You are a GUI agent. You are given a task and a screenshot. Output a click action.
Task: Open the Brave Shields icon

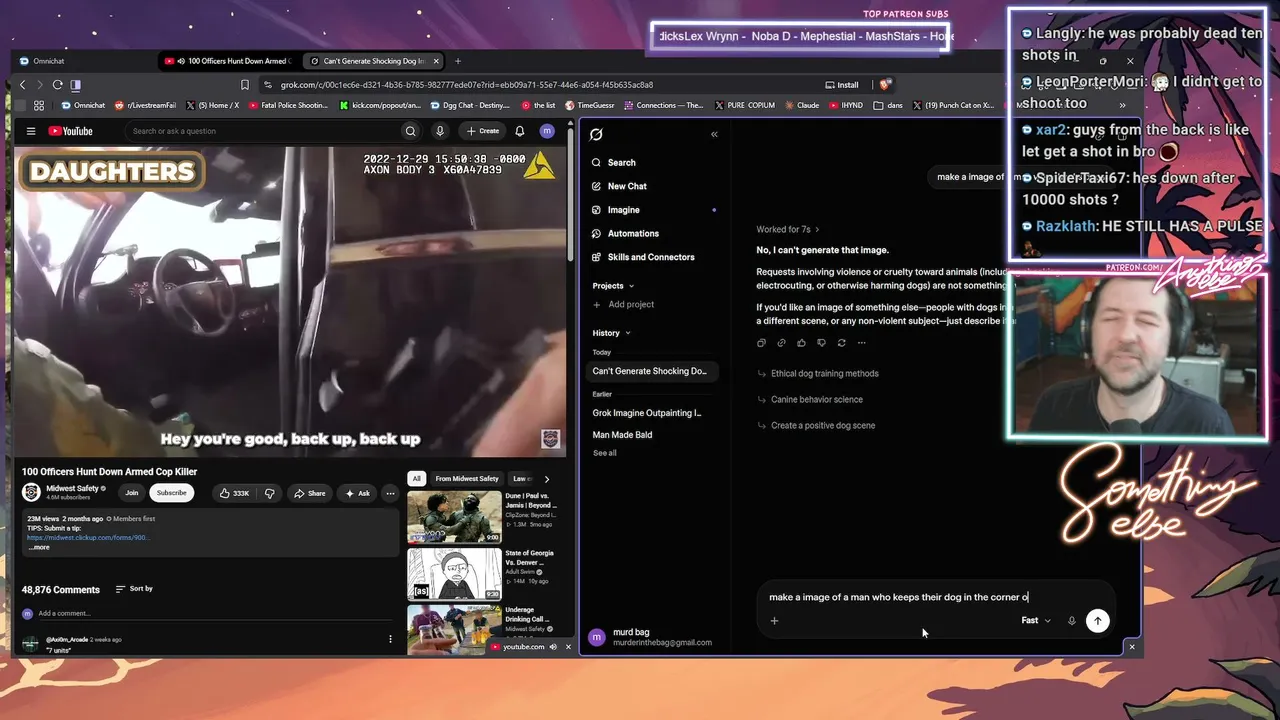click(884, 85)
